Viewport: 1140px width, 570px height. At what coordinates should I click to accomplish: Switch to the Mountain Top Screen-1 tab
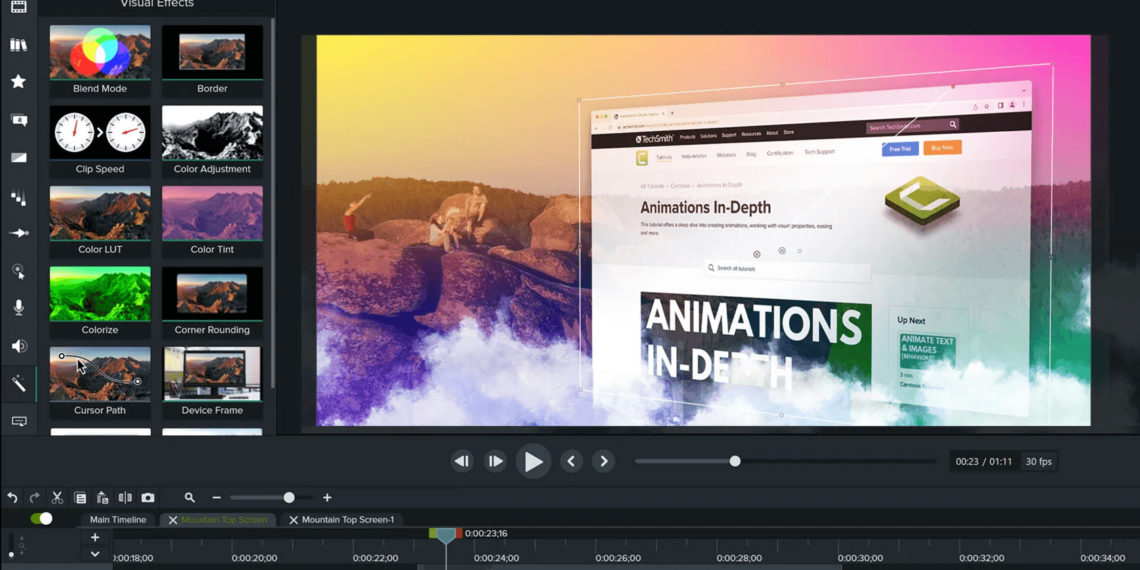pyautogui.click(x=348, y=520)
